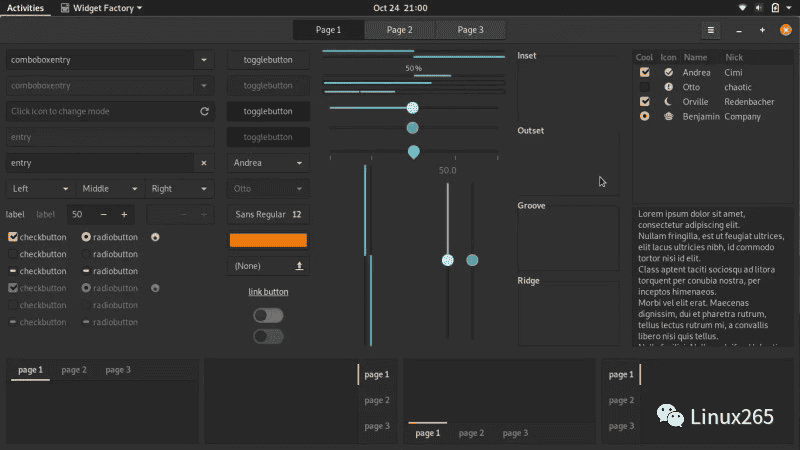This screenshot has width=800, height=450.
Task: Click in the Lorem ipsum text view
Action: pyautogui.click(x=713, y=276)
